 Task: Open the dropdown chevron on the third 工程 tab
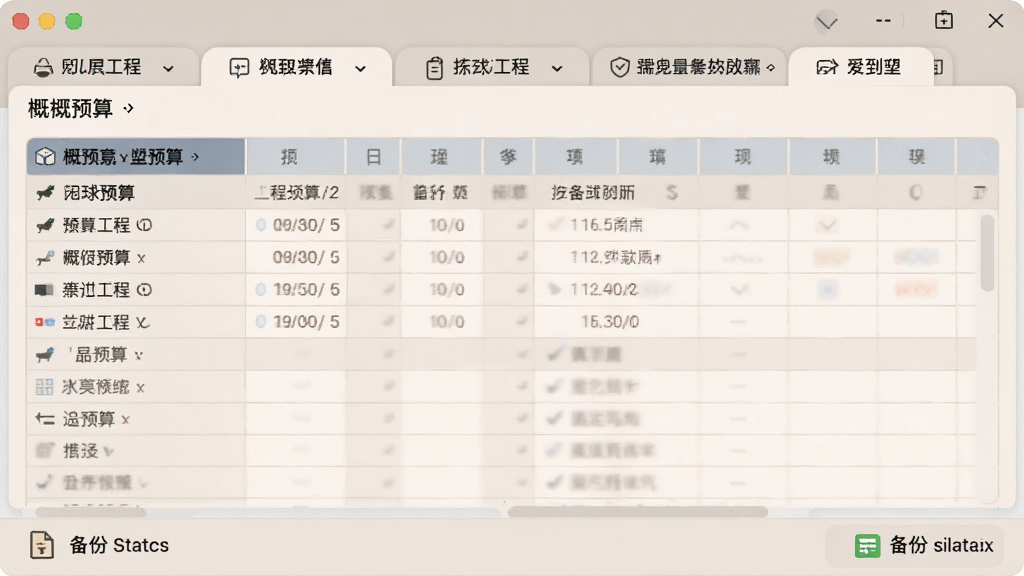[557, 69]
